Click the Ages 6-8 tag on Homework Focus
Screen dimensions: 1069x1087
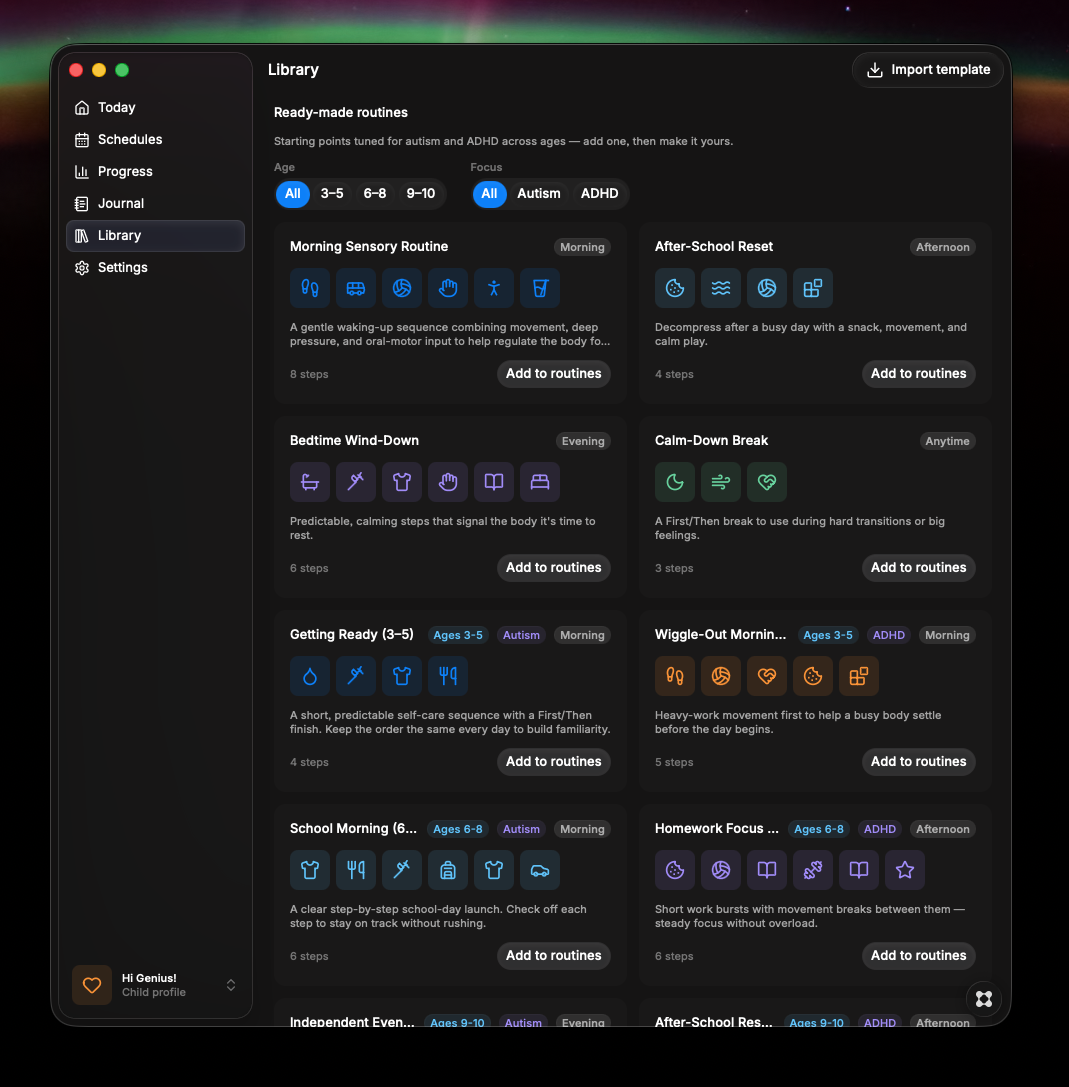(819, 830)
